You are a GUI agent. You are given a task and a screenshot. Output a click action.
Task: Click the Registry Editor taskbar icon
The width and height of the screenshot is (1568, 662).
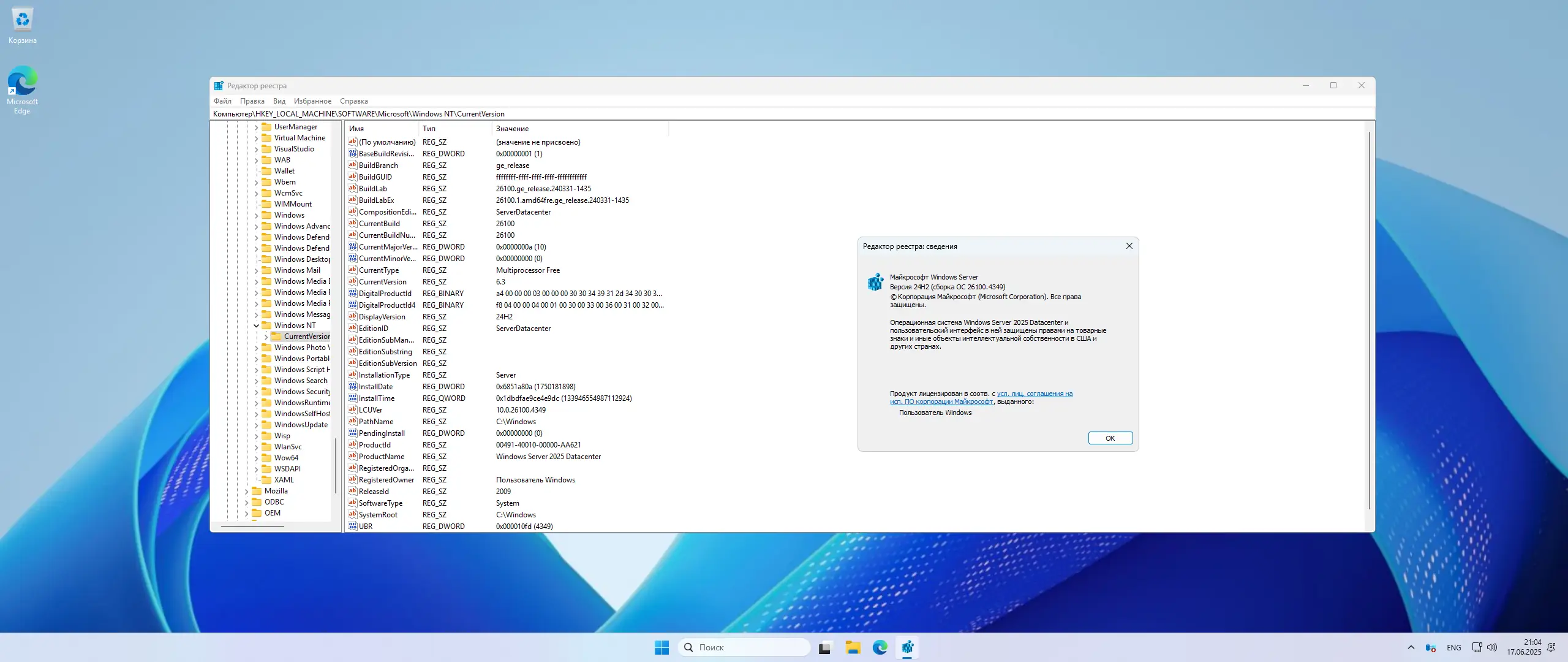(x=907, y=647)
